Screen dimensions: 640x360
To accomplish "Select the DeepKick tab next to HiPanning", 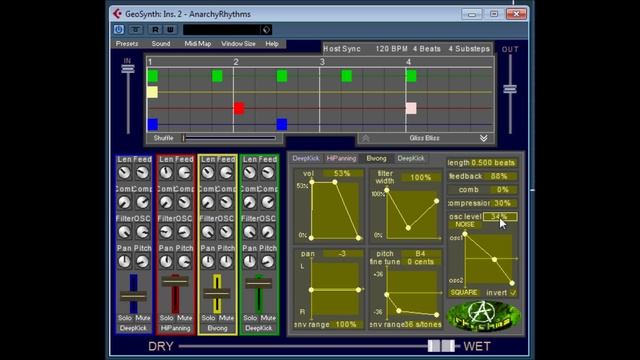I will point(306,158).
